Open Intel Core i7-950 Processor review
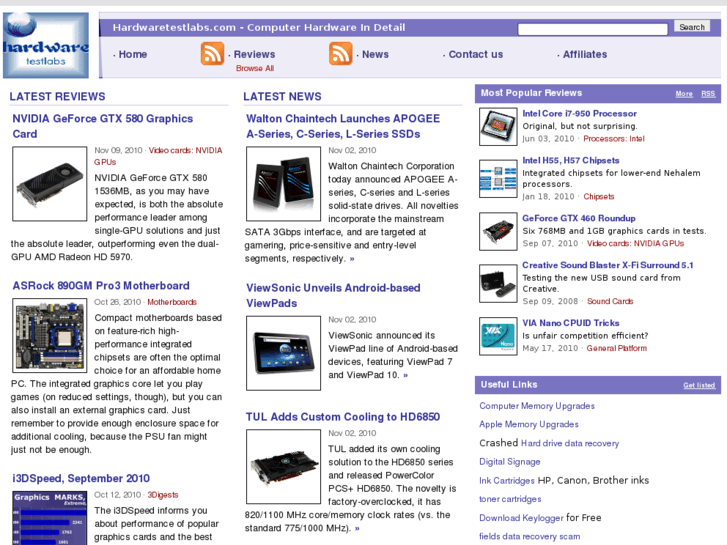 coord(580,114)
